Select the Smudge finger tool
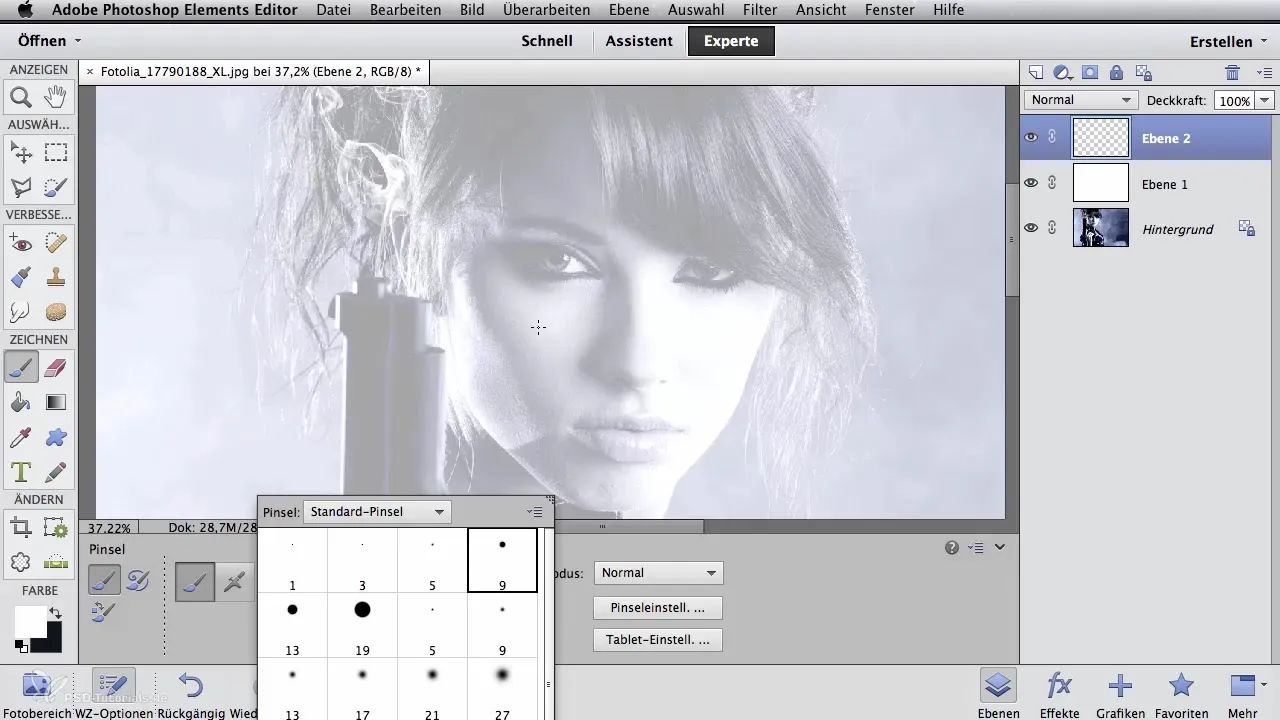The width and height of the screenshot is (1280, 720). (20, 311)
